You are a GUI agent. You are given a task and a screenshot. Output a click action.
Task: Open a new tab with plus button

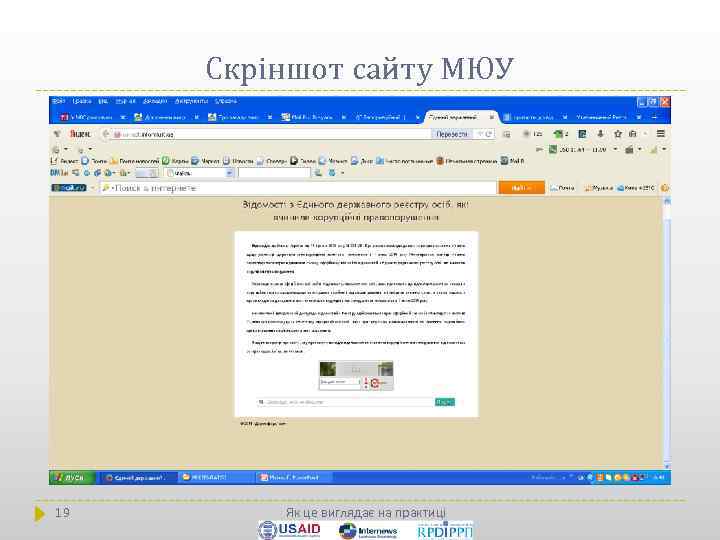click(654, 117)
